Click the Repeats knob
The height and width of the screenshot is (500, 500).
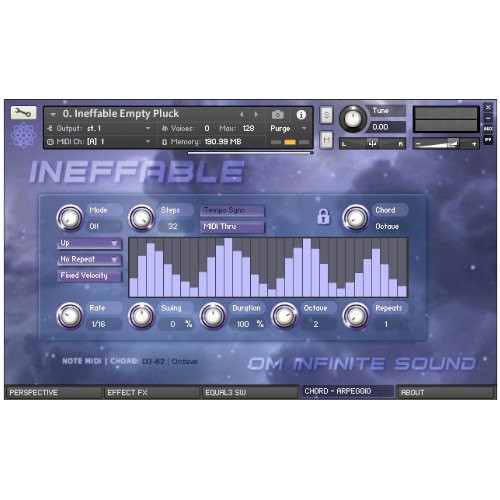pyautogui.click(x=356, y=316)
